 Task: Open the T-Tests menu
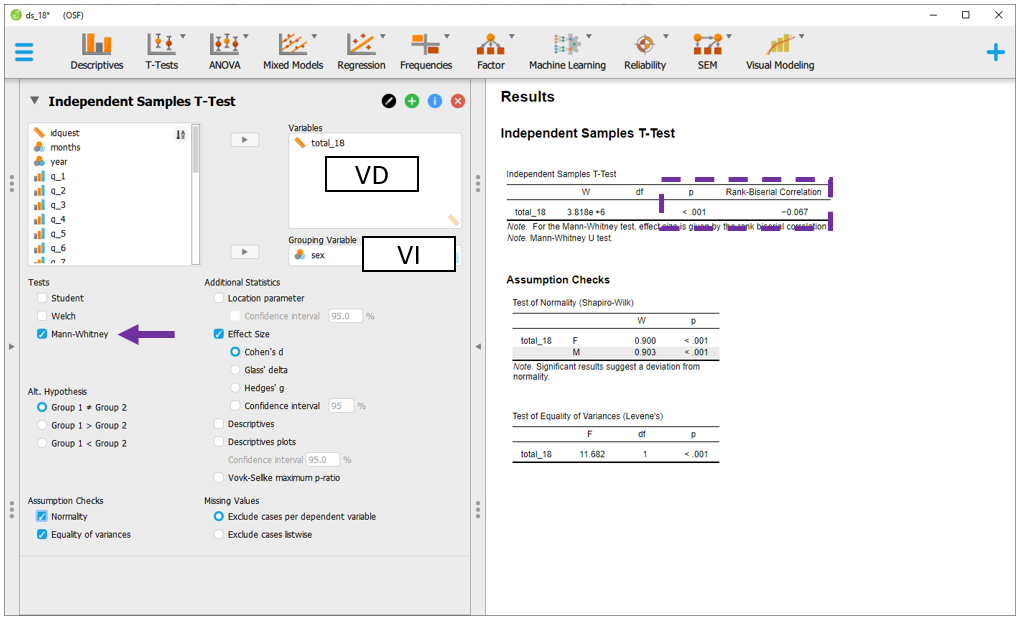coord(161,51)
